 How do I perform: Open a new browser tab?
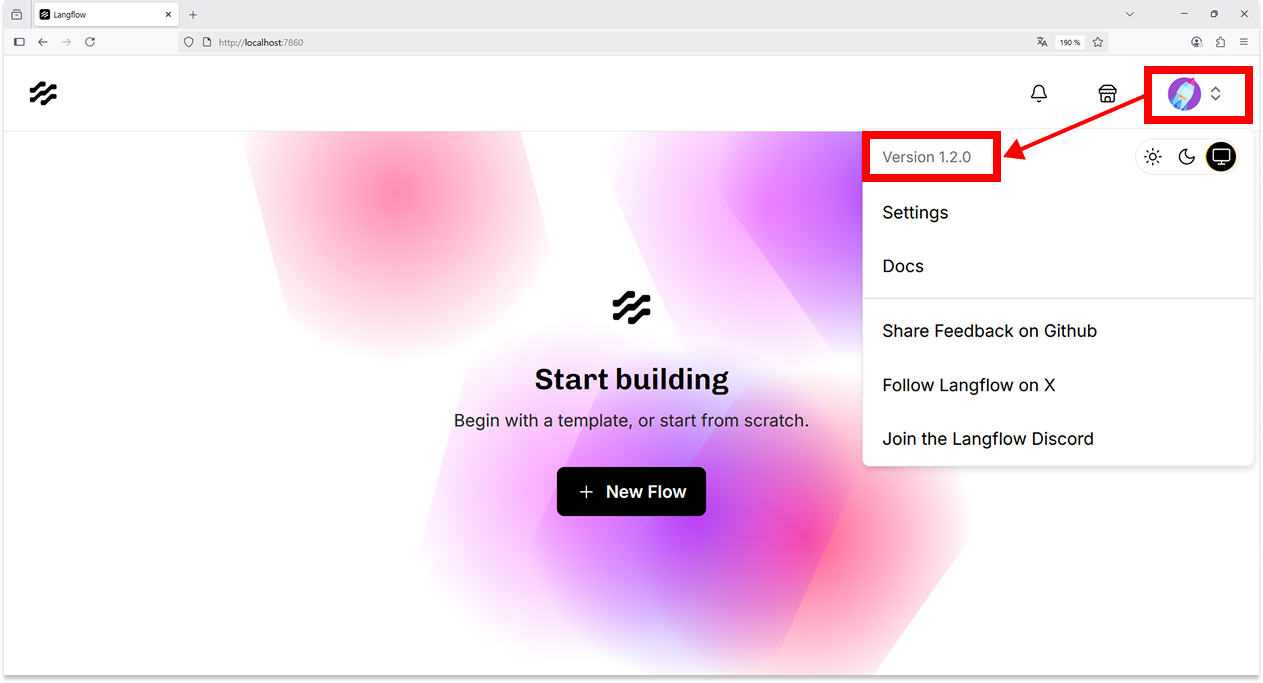click(x=193, y=15)
